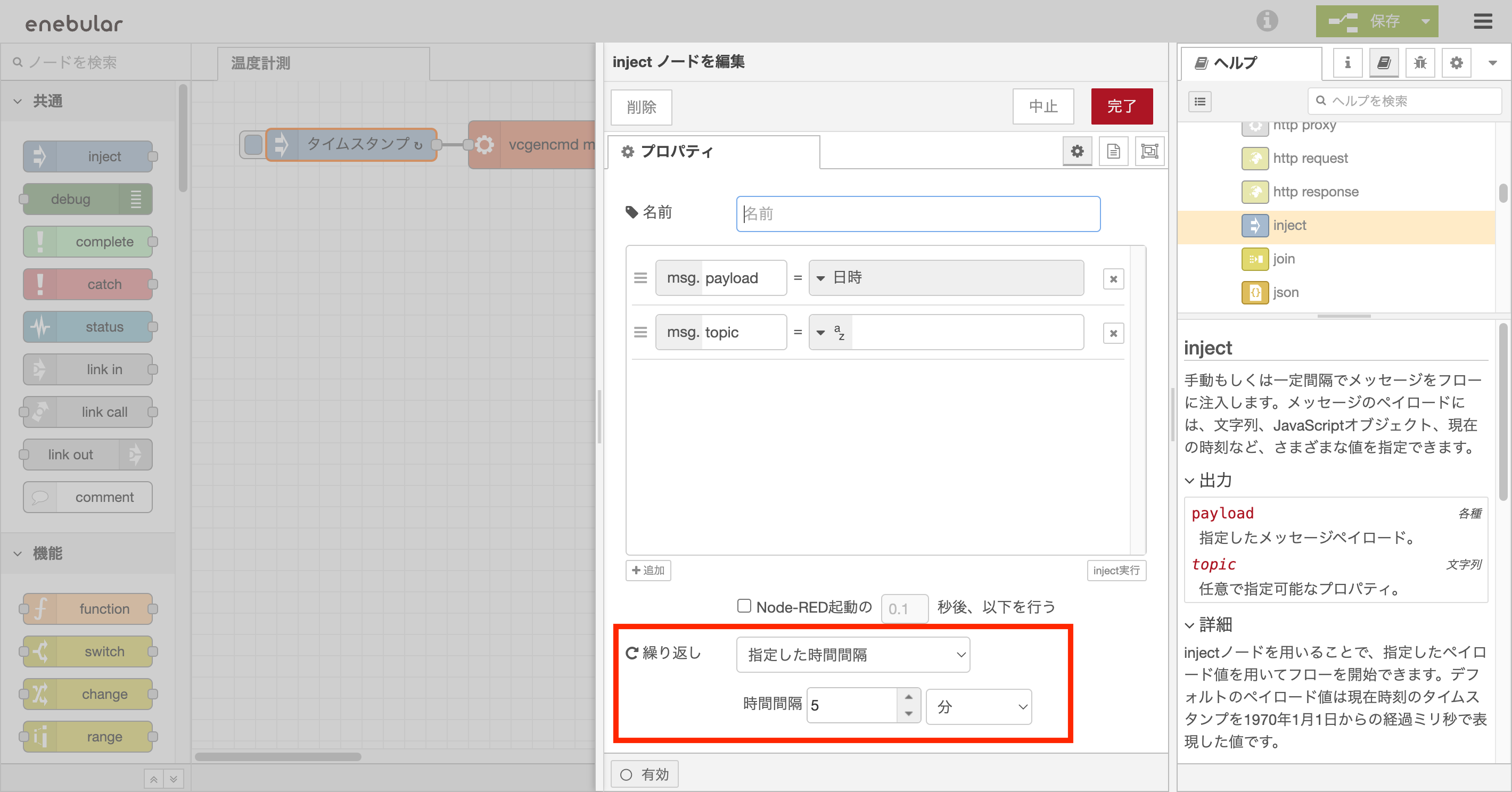Viewport: 1512px width, 792px height.
Task: Click the 完了 done button
Action: pyautogui.click(x=1122, y=106)
